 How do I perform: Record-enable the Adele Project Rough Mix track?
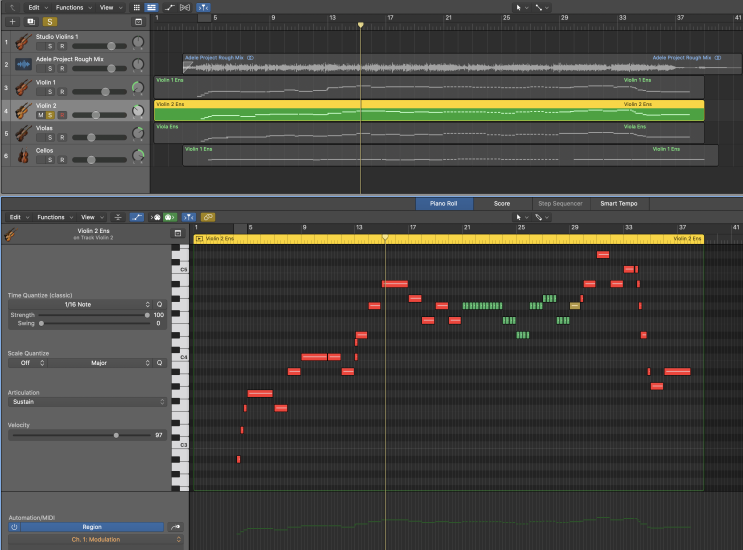(62, 69)
